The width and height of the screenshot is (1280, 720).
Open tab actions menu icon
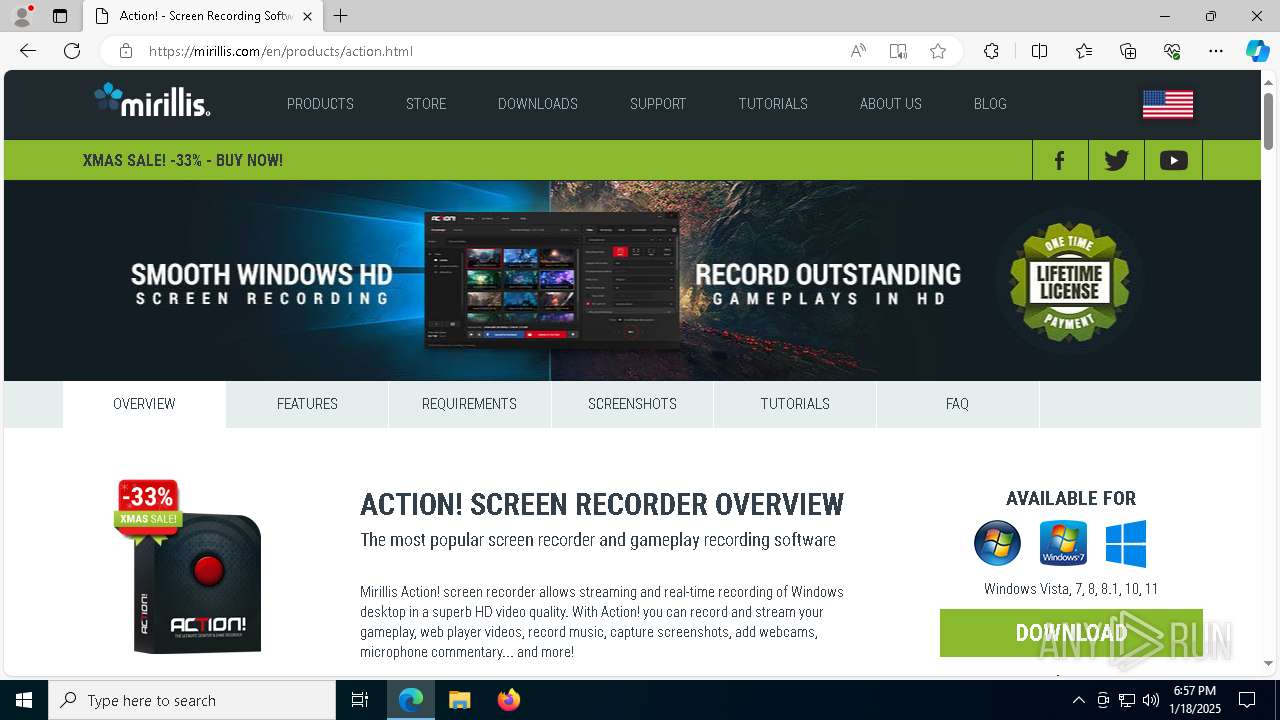(60, 16)
